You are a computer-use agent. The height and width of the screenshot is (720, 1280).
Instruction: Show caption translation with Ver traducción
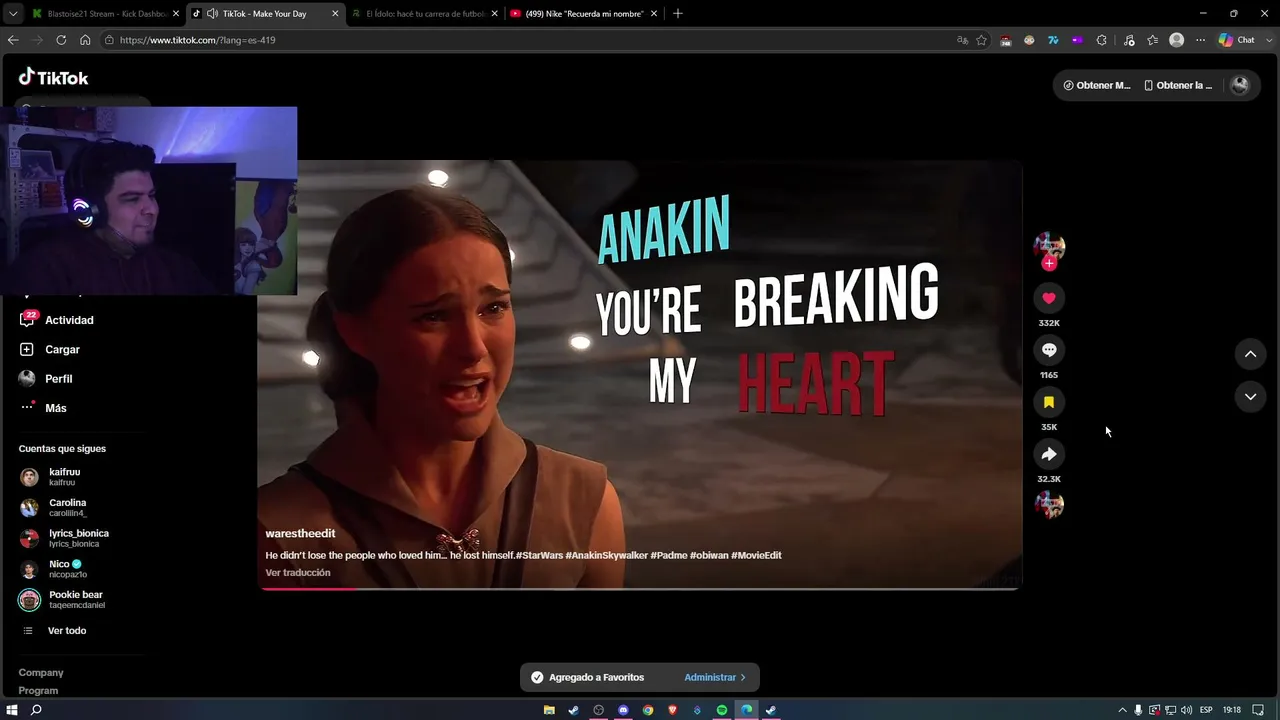(298, 573)
